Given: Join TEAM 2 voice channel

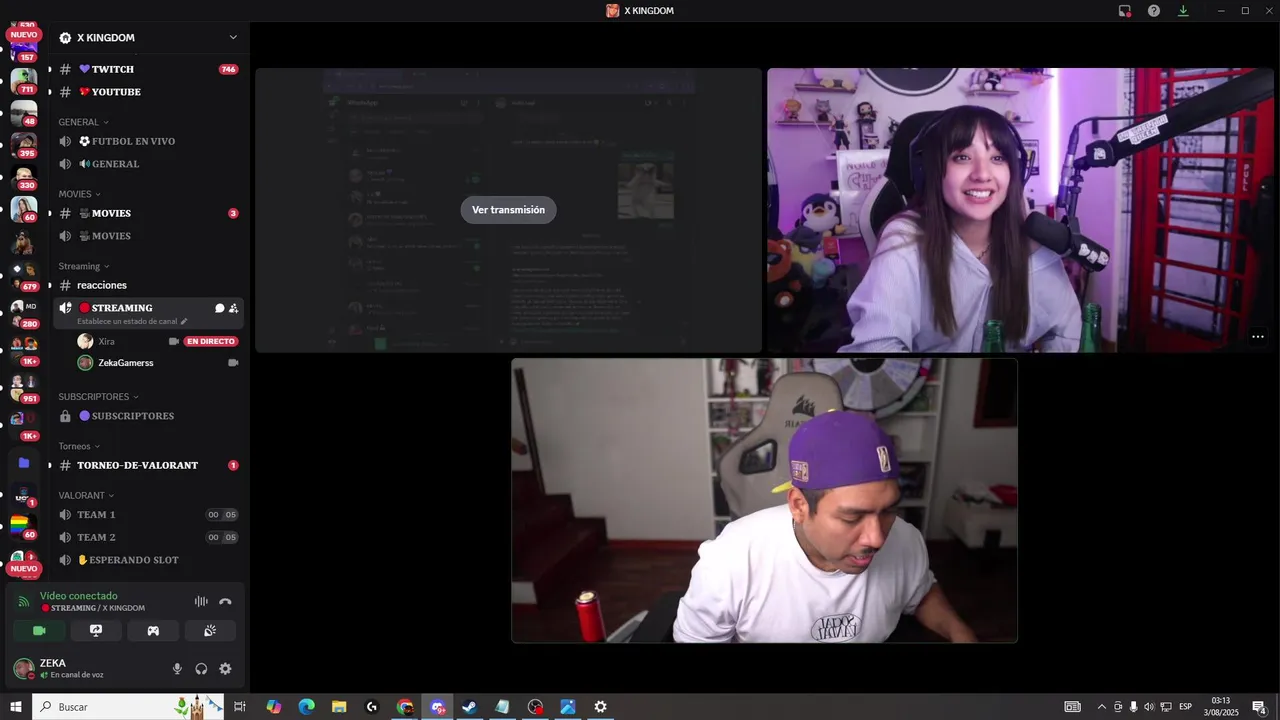Looking at the screenshot, I should tap(148, 537).
